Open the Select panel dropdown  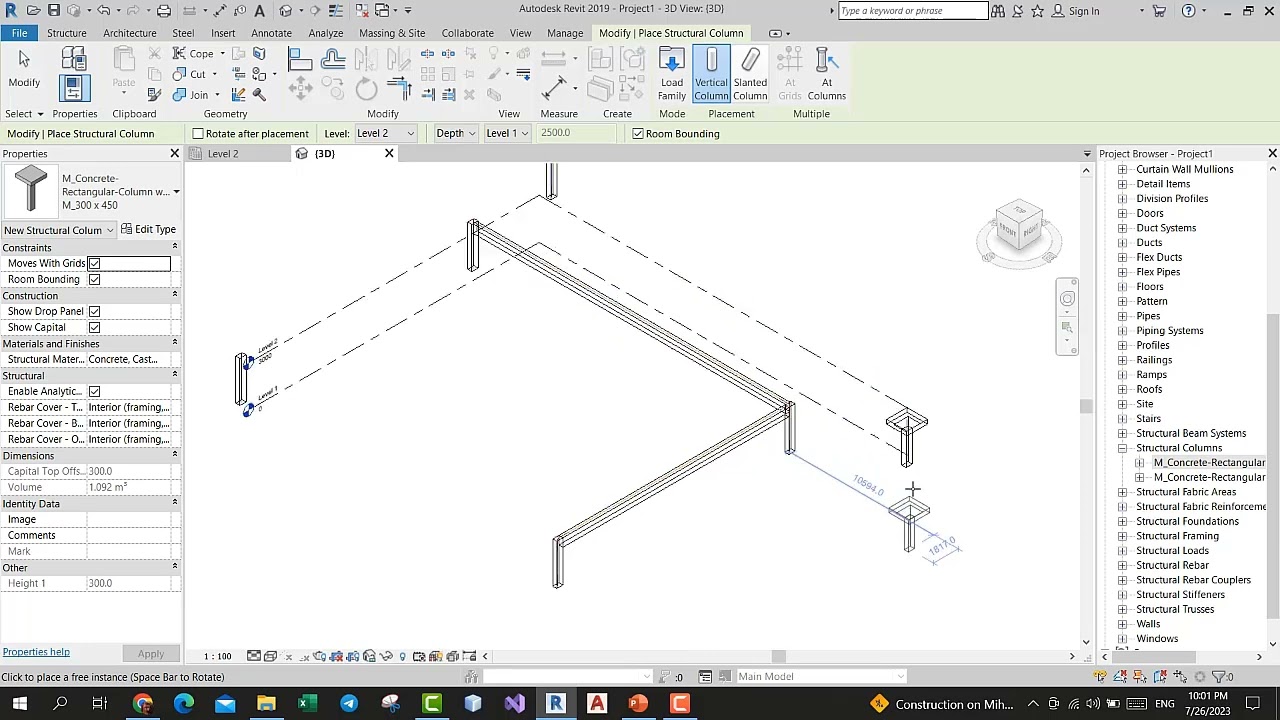[x=24, y=114]
